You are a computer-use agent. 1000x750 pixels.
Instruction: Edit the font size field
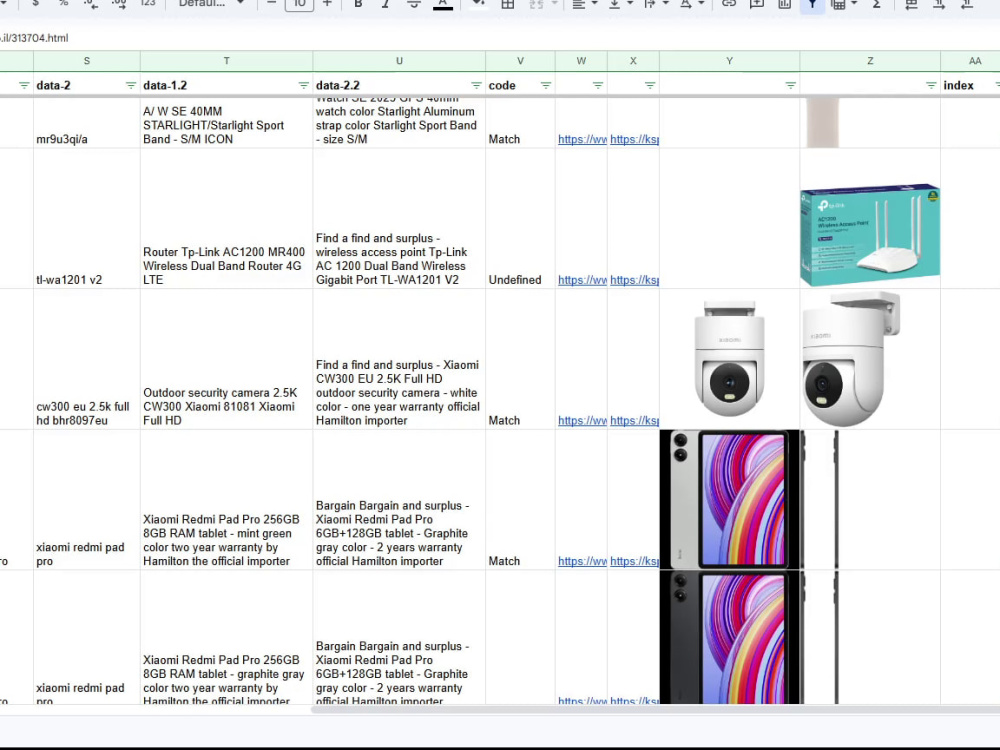299,4
